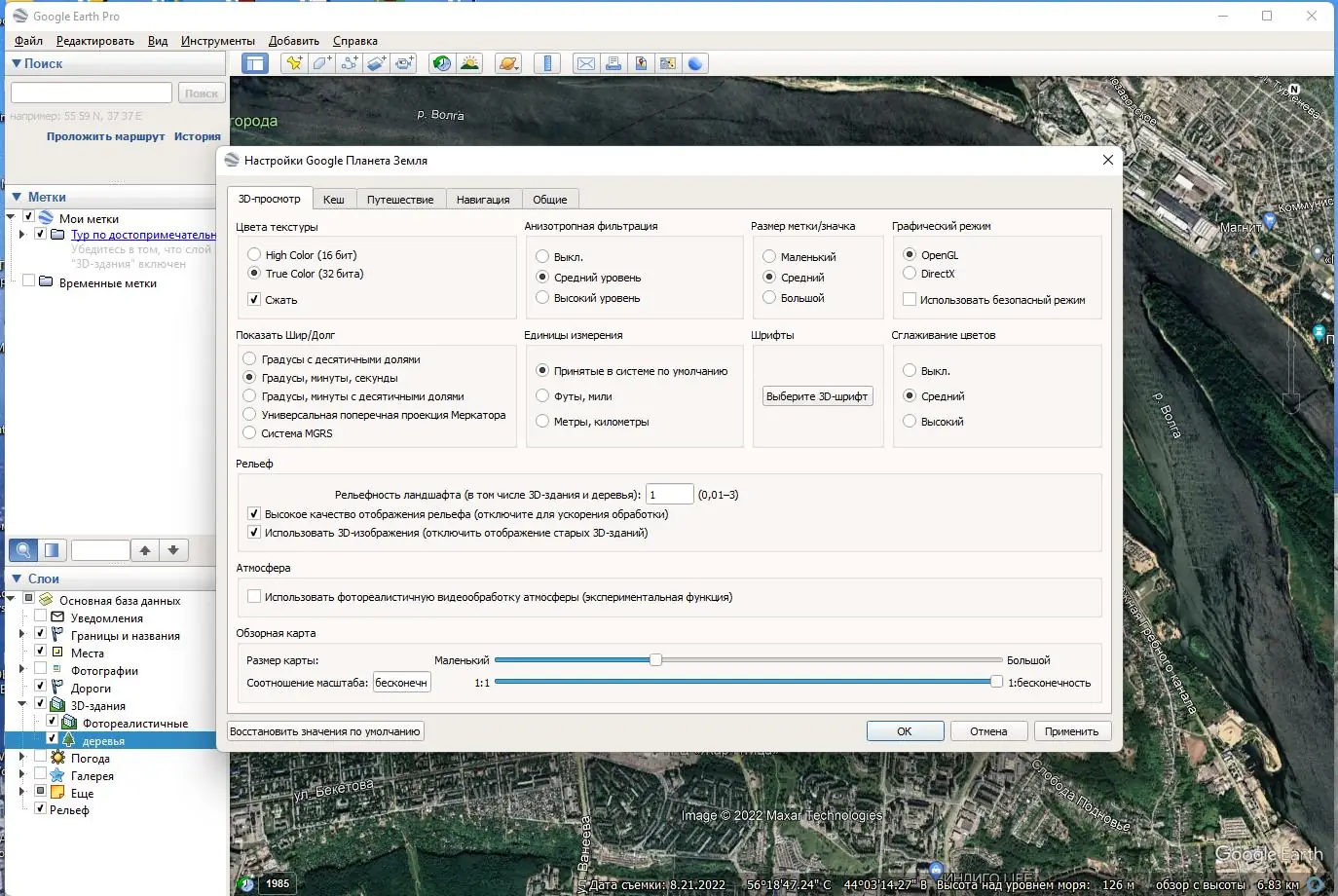Click Восстановить значения по умолчанию button
Image resolution: width=1338 pixels, height=896 pixels.
click(x=325, y=731)
